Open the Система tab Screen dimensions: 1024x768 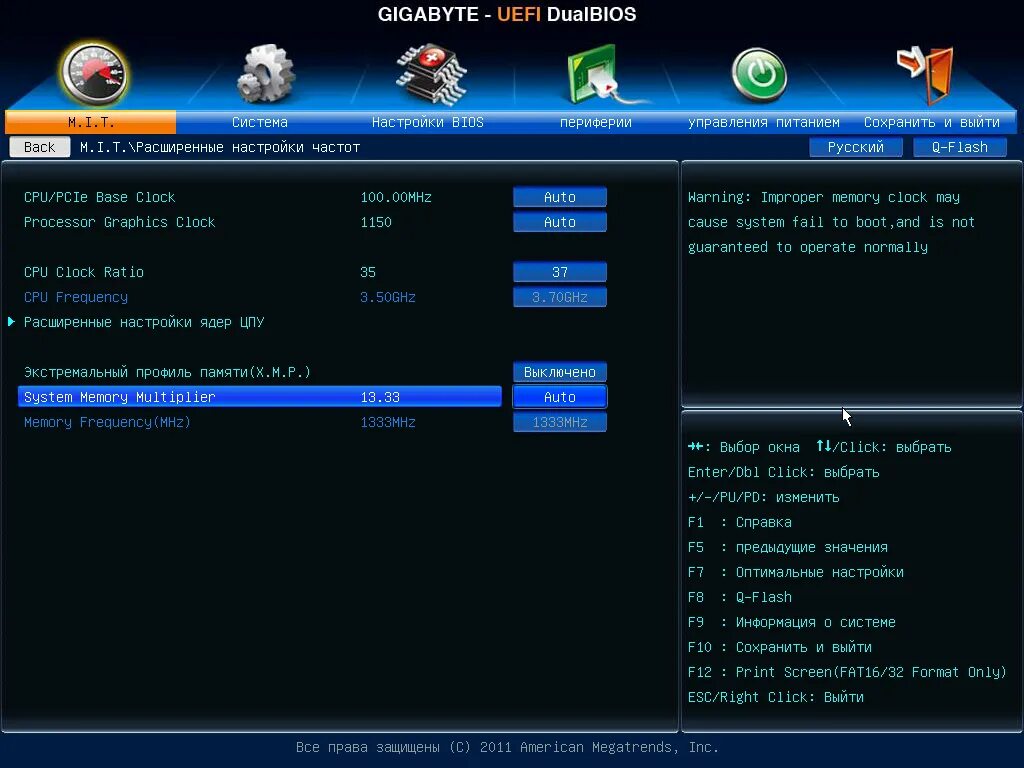(260, 122)
